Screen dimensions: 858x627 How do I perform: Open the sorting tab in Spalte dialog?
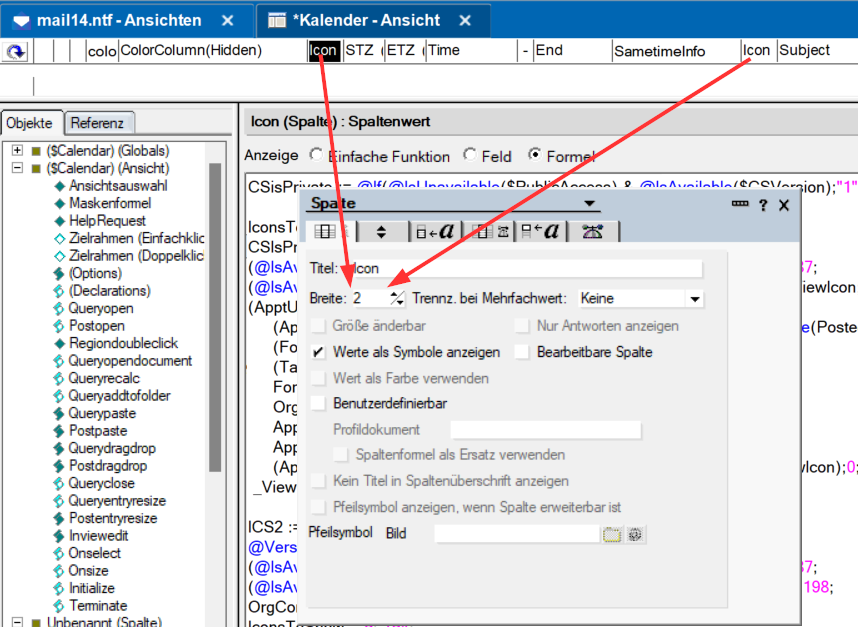point(381,231)
